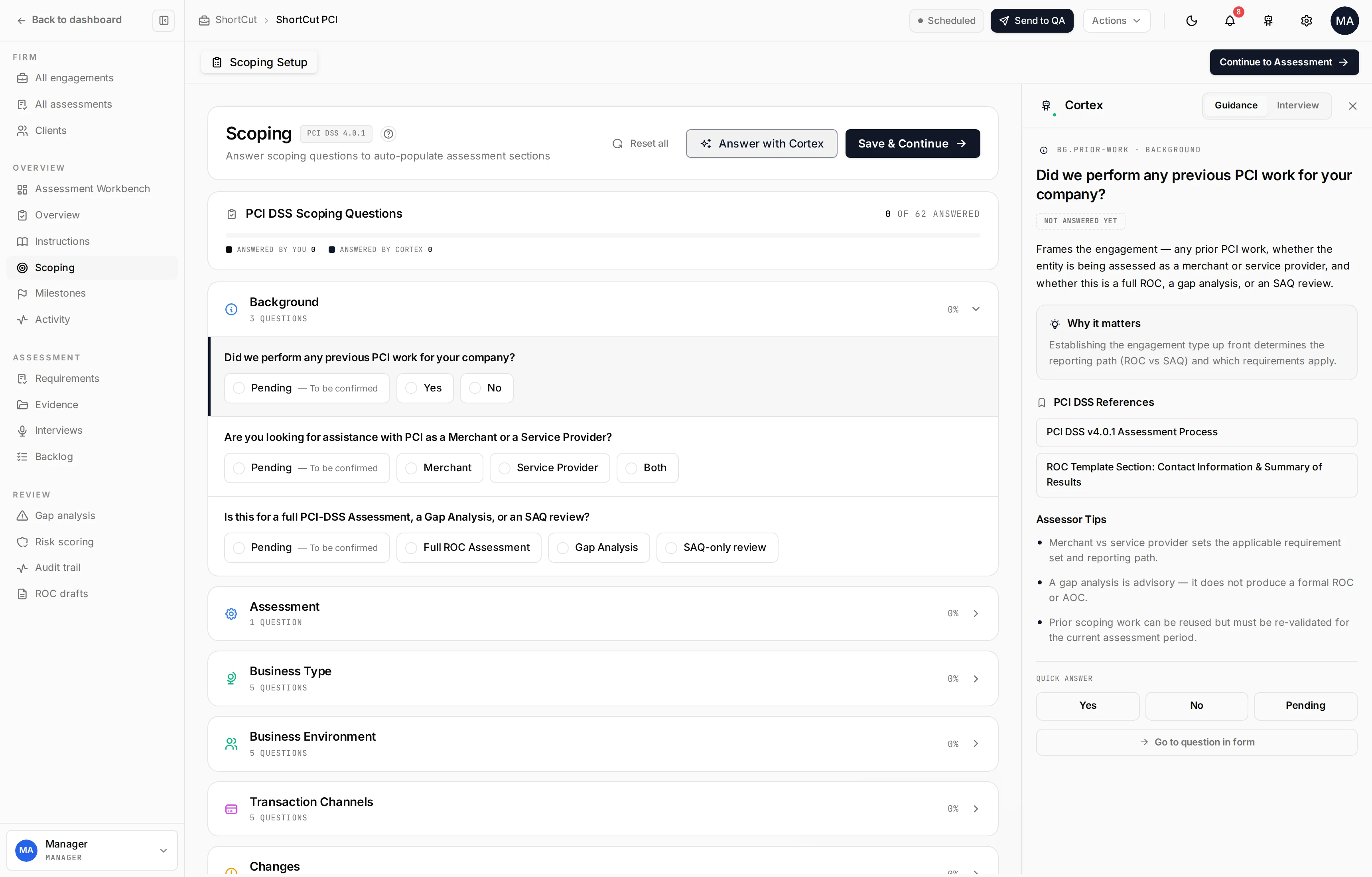Click Save & Continue button

pos(912,144)
